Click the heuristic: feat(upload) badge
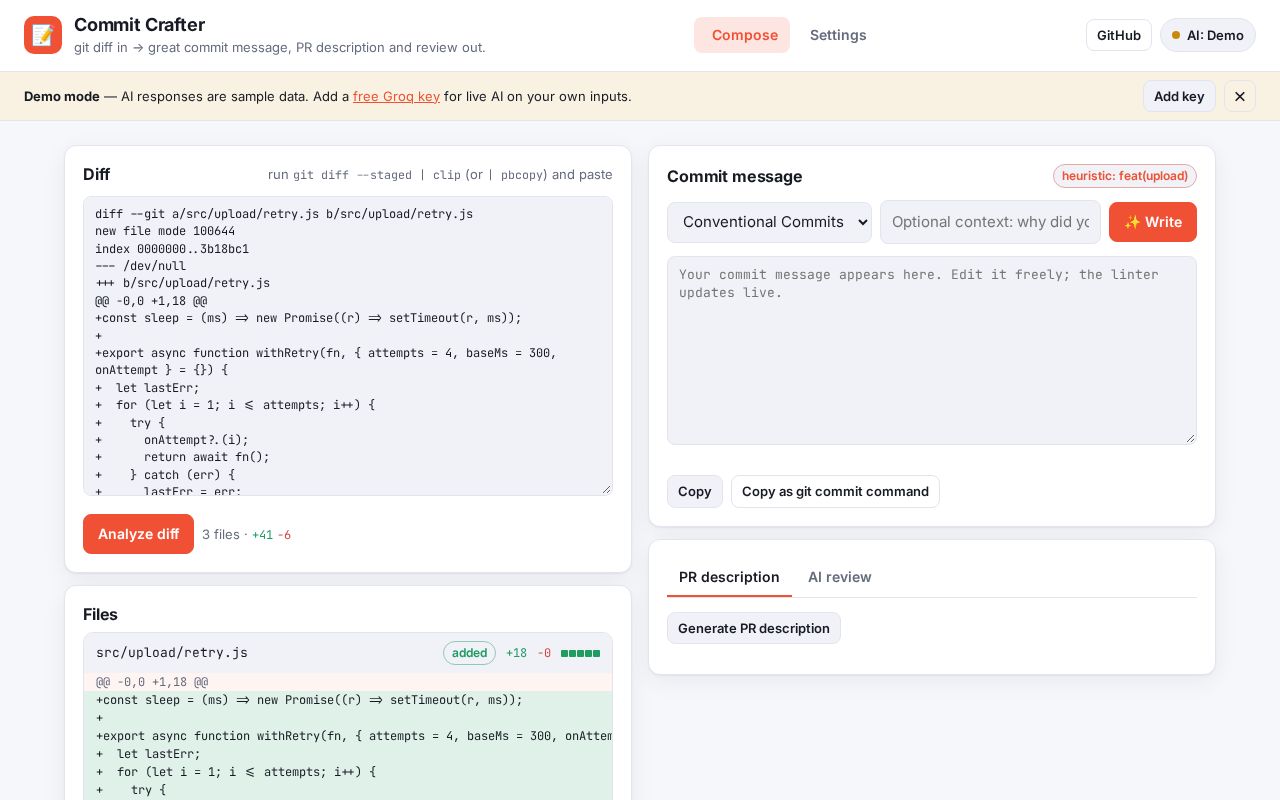This screenshot has height=800, width=1280. tap(1125, 176)
